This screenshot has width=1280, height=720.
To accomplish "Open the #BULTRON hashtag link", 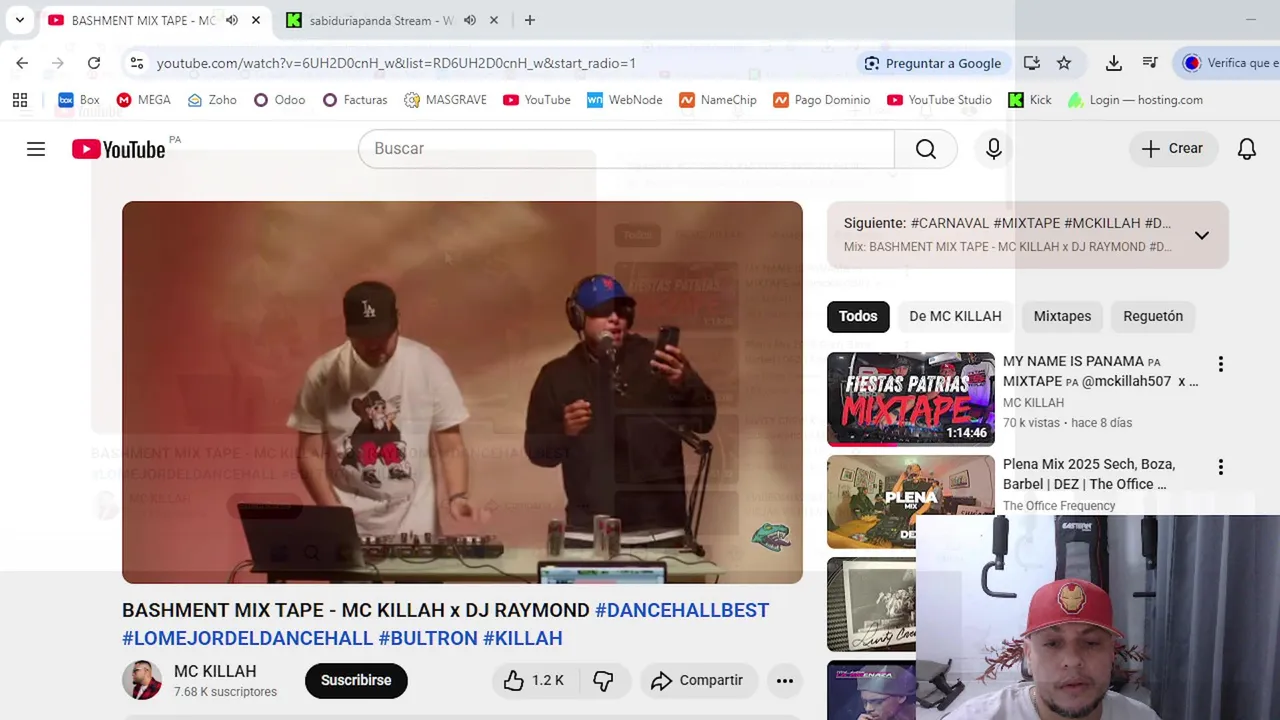I will [x=428, y=638].
